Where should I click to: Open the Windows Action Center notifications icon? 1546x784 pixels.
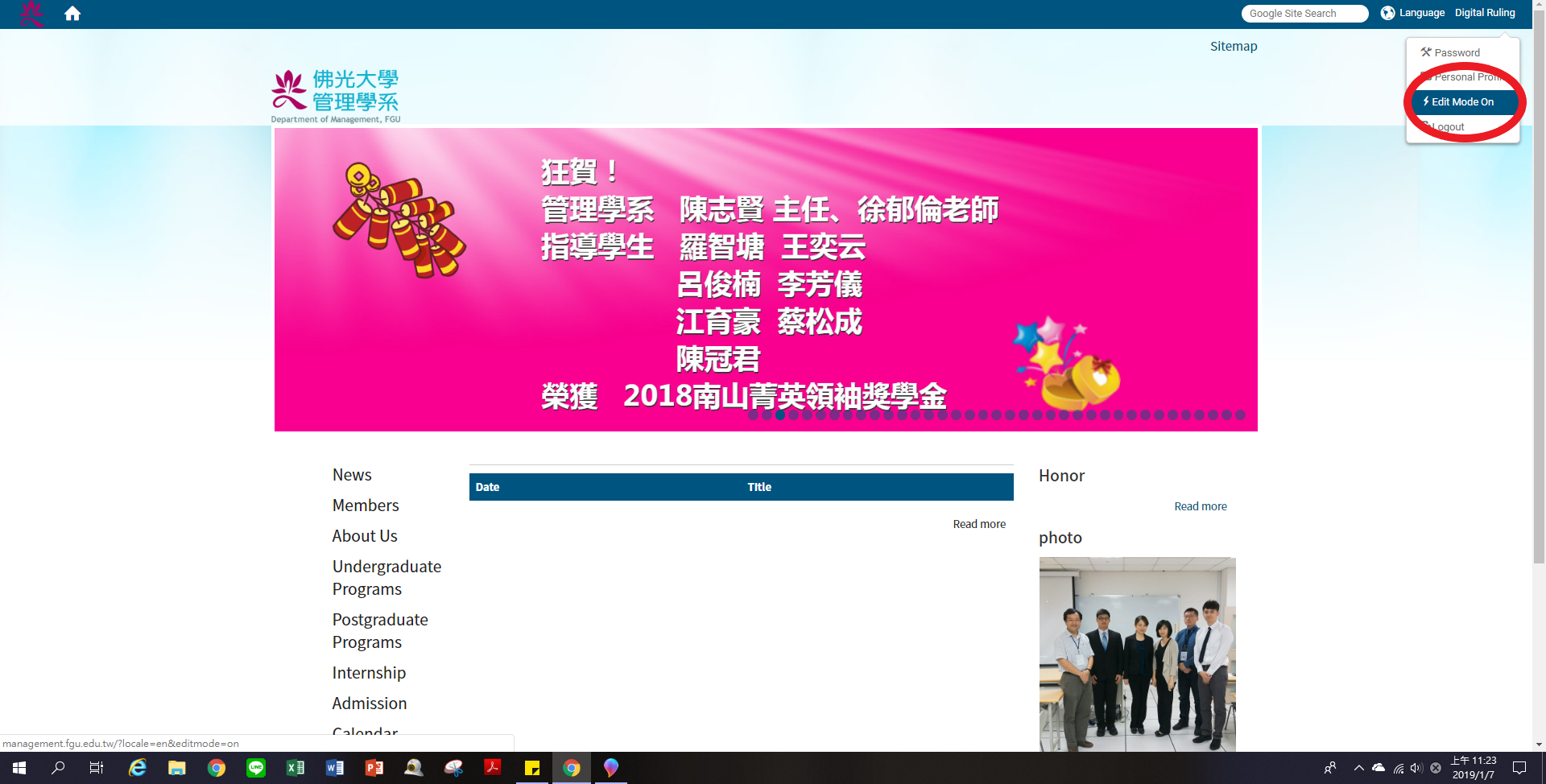(x=1519, y=768)
